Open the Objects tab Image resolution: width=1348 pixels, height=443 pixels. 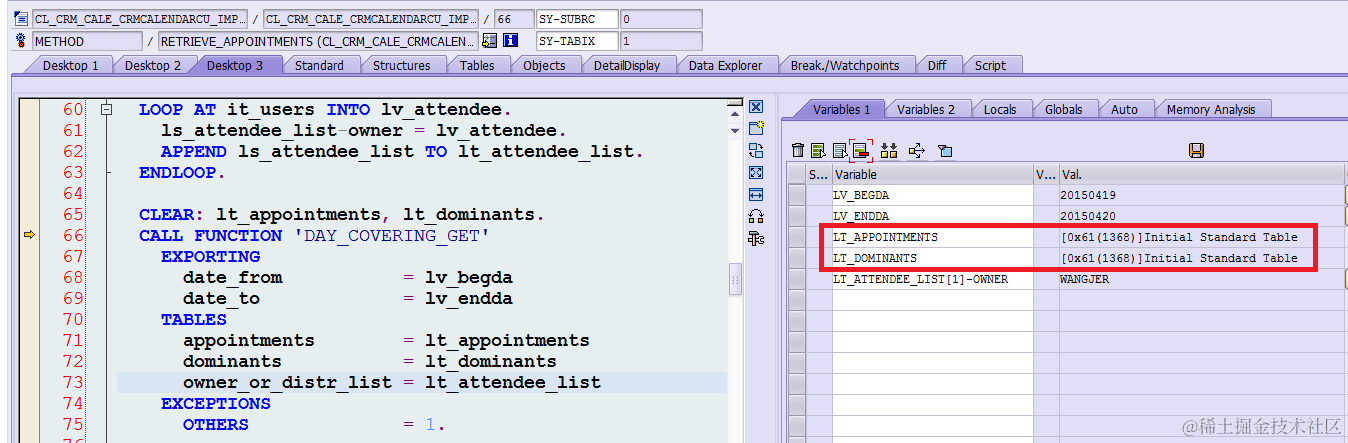[544, 65]
